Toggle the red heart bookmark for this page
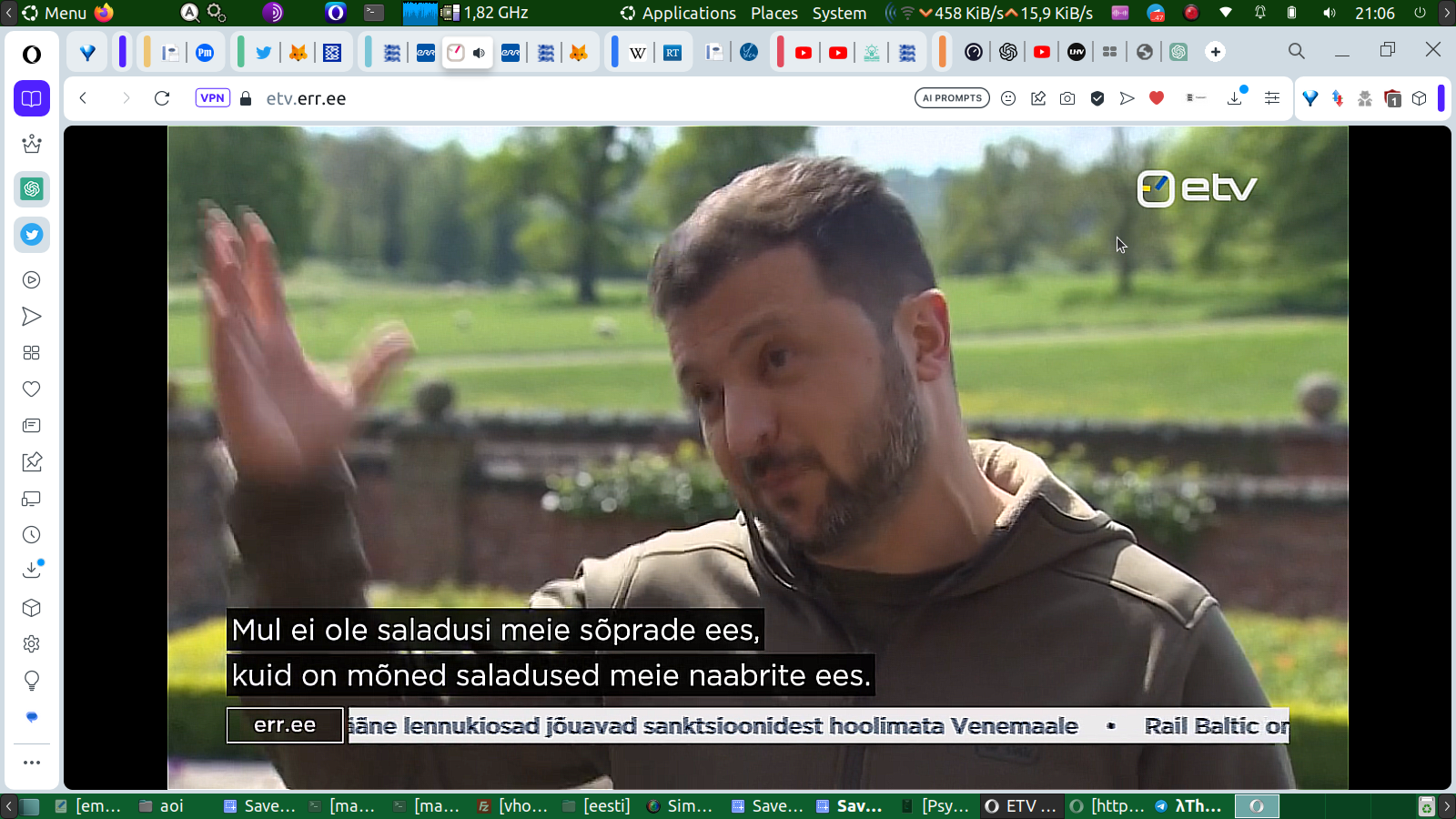The height and width of the screenshot is (819, 1456). 1157,98
